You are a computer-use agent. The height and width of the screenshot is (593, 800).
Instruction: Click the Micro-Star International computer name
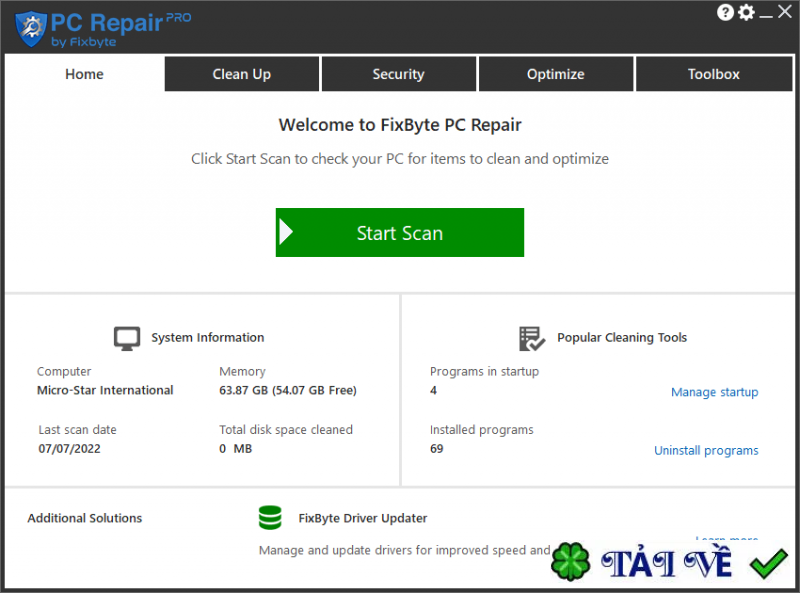(x=105, y=390)
